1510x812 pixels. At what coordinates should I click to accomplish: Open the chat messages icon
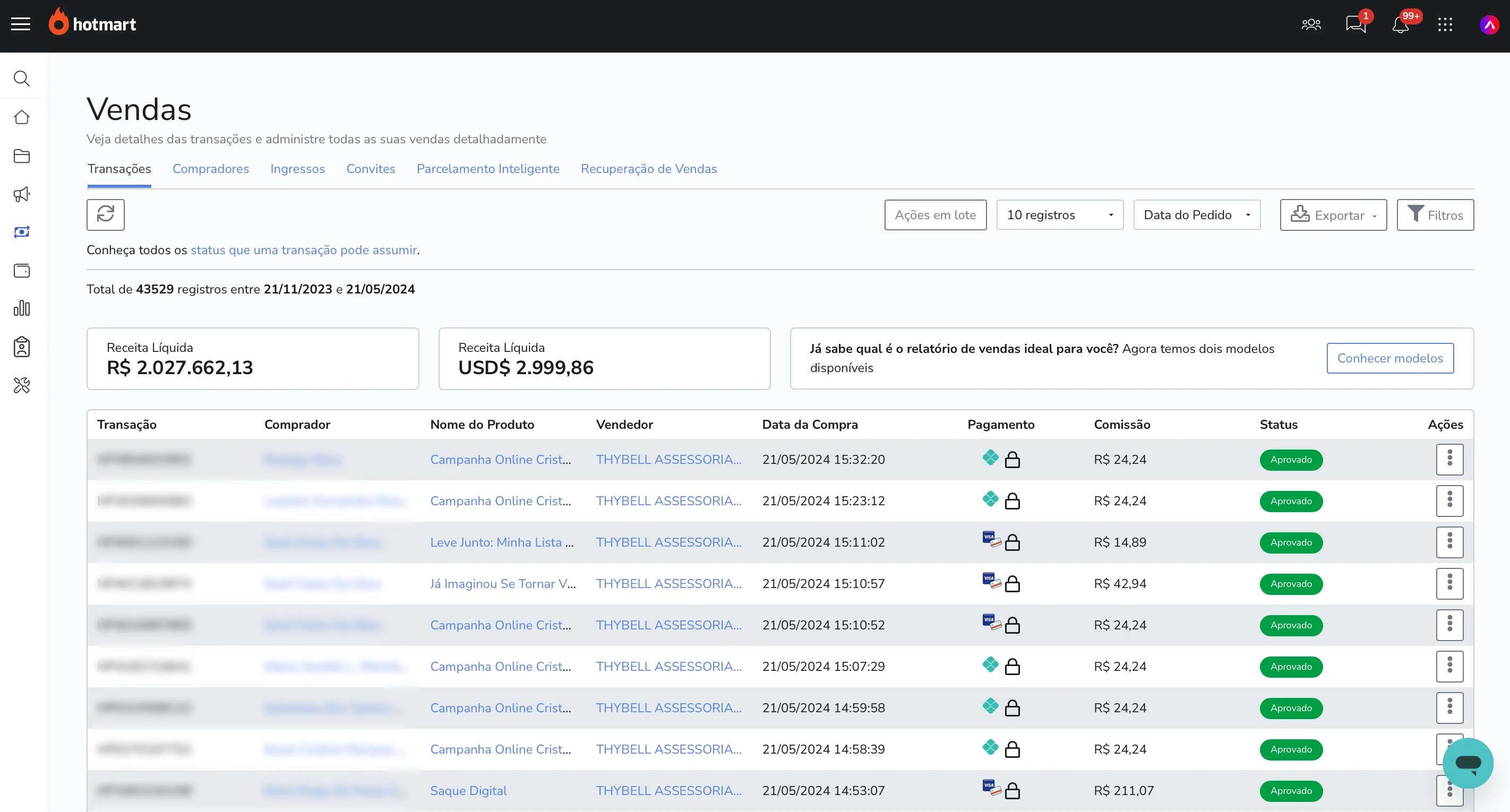pos(1355,24)
